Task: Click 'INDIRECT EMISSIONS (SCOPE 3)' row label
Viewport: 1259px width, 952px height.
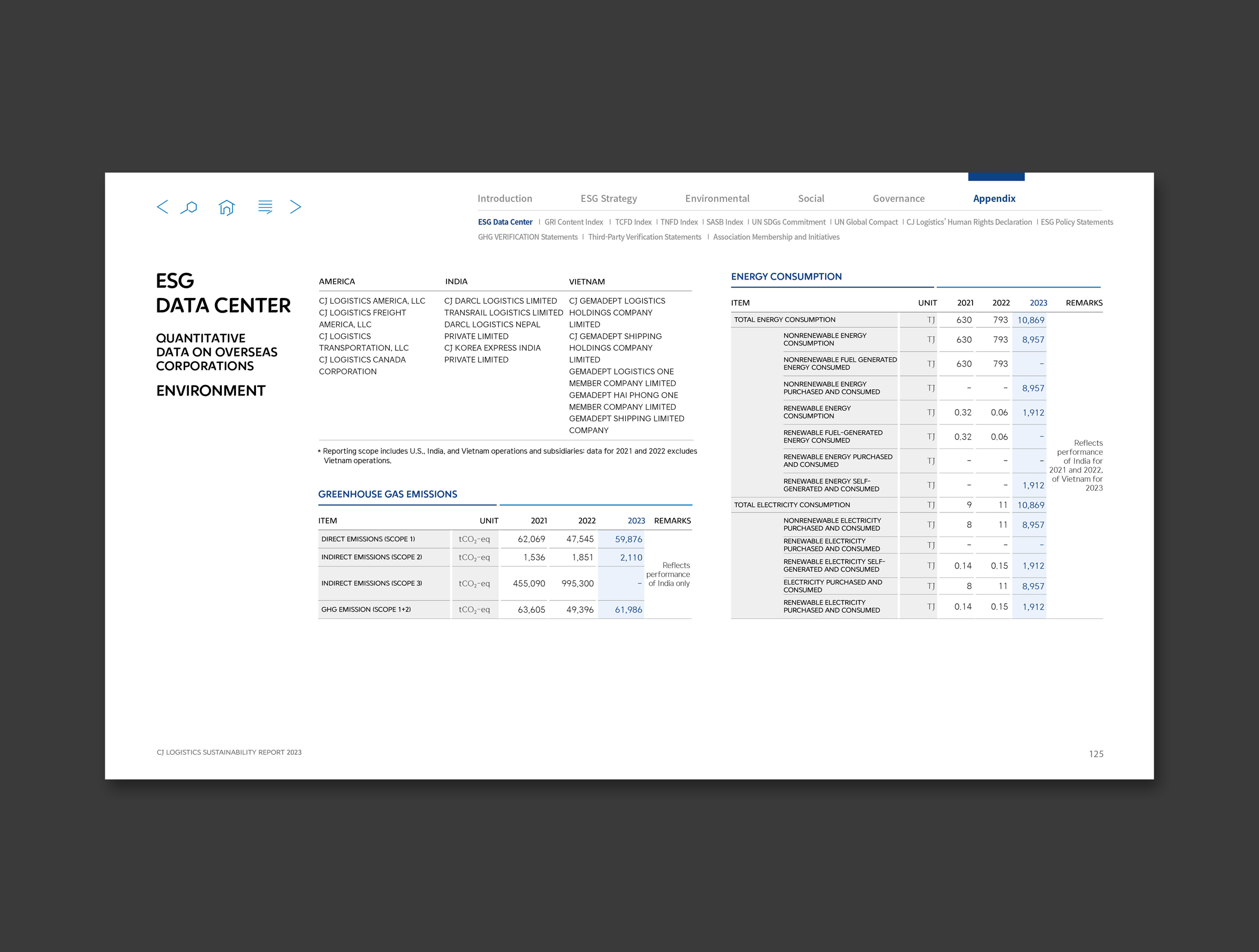Action: click(x=371, y=583)
